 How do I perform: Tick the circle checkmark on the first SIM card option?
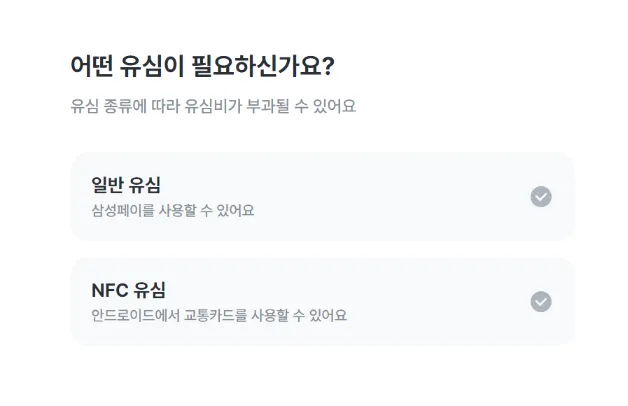coord(541,196)
